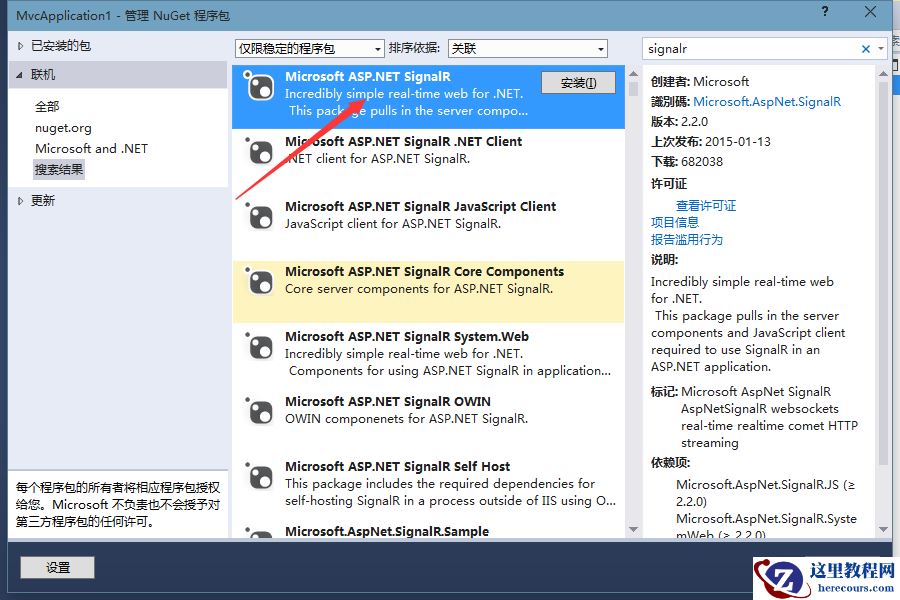Click the SignalR Self Host package icon

[x=259, y=478]
